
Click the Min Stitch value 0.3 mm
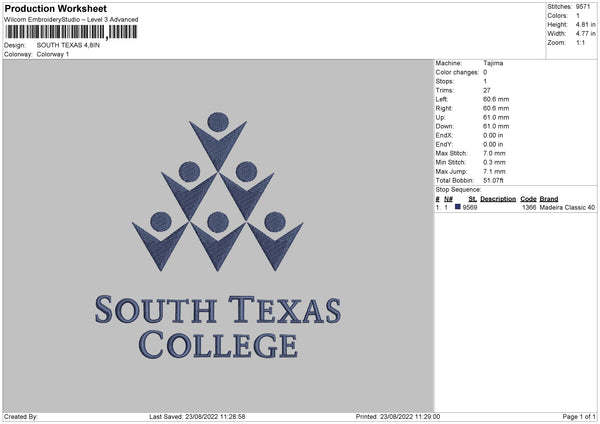tap(494, 162)
